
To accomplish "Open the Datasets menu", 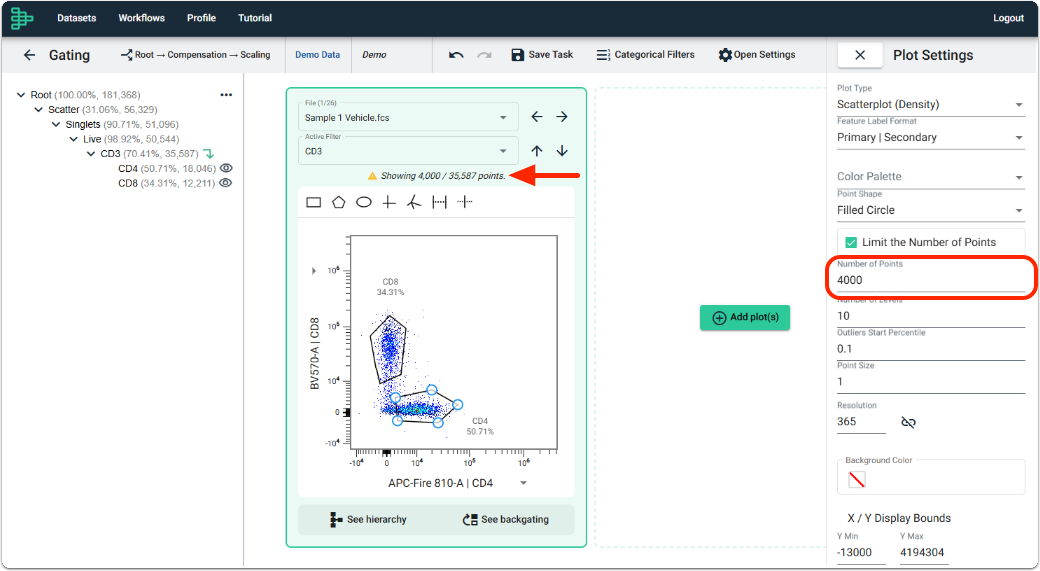I will click(76, 18).
